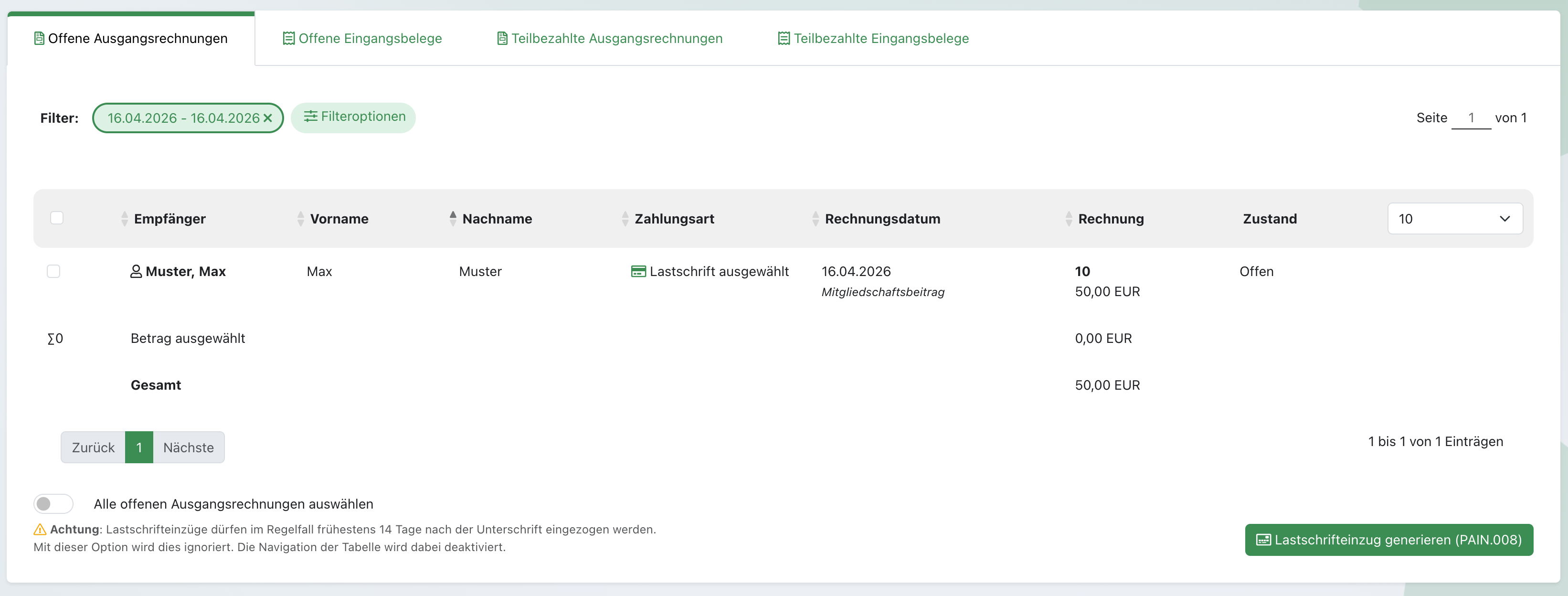Check the Muster, Max row checkbox

point(53,272)
